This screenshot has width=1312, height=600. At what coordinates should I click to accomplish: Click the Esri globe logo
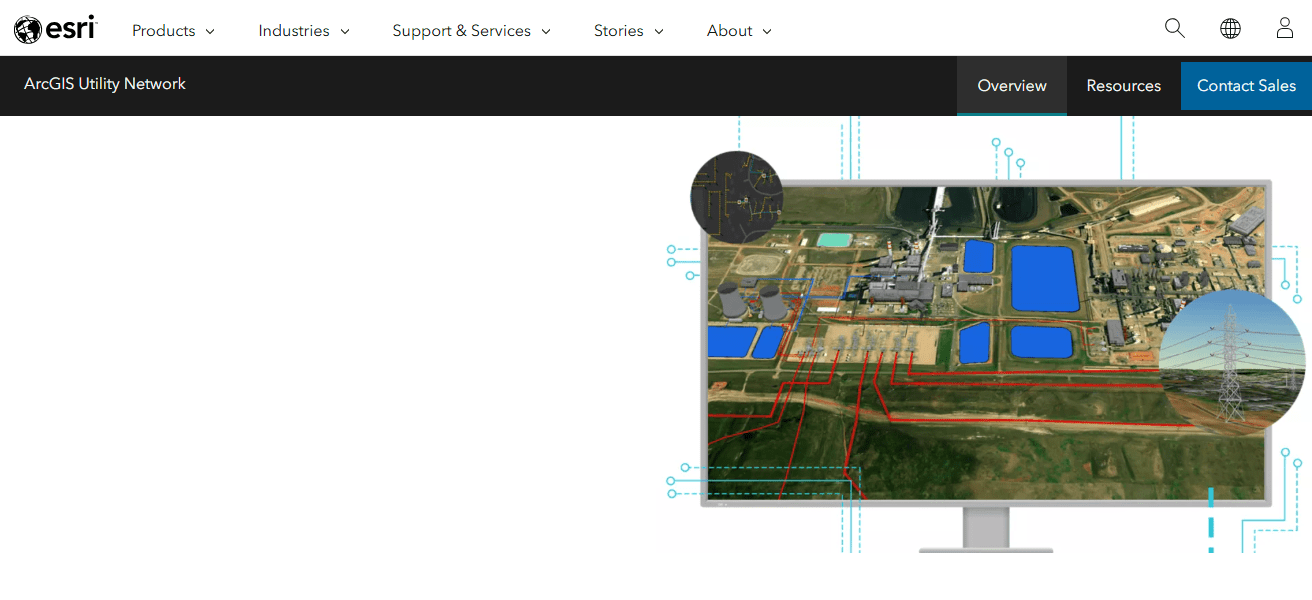[x=55, y=30]
